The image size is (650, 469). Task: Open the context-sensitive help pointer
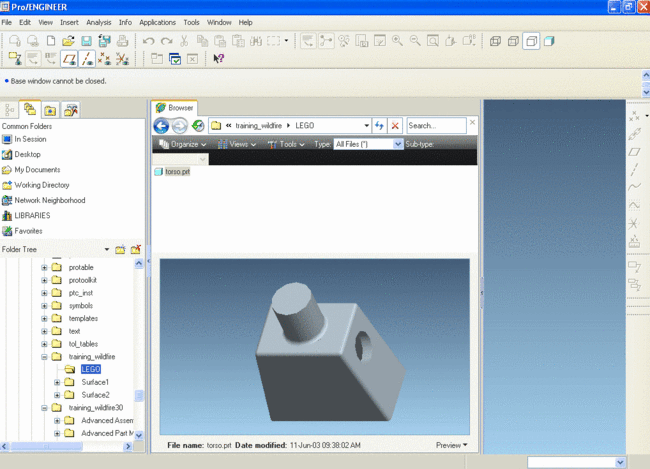[218, 59]
